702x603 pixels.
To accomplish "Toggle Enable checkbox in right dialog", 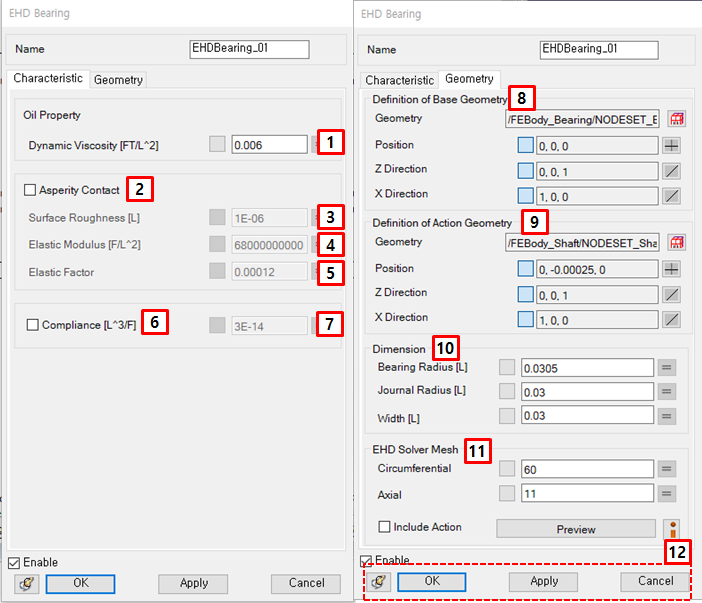I will click(366, 561).
